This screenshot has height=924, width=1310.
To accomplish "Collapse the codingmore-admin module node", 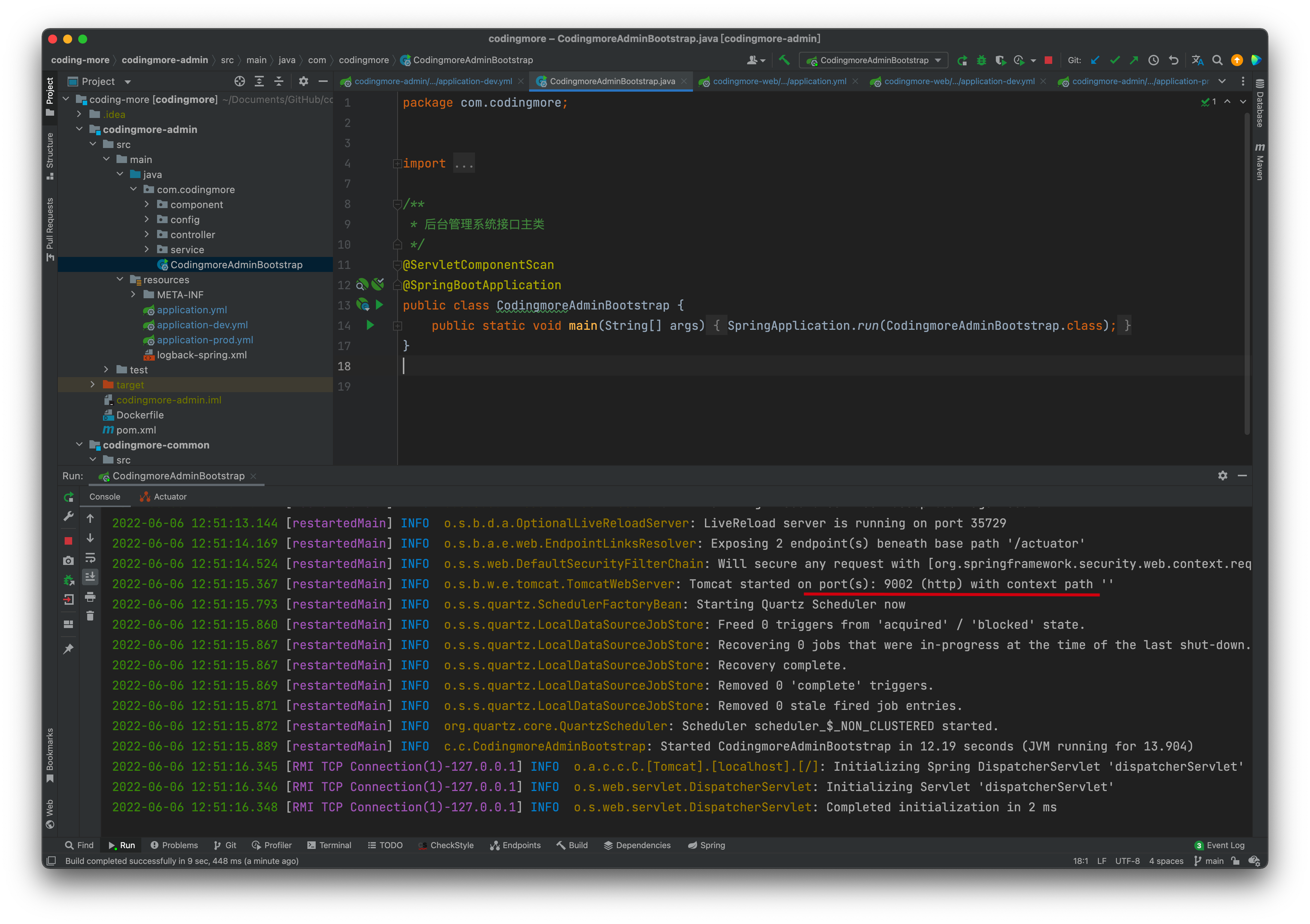I will tap(79, 130).
